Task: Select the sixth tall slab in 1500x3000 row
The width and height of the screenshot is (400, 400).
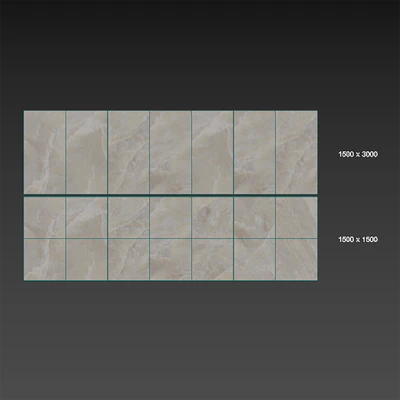Action: (254, 152)
